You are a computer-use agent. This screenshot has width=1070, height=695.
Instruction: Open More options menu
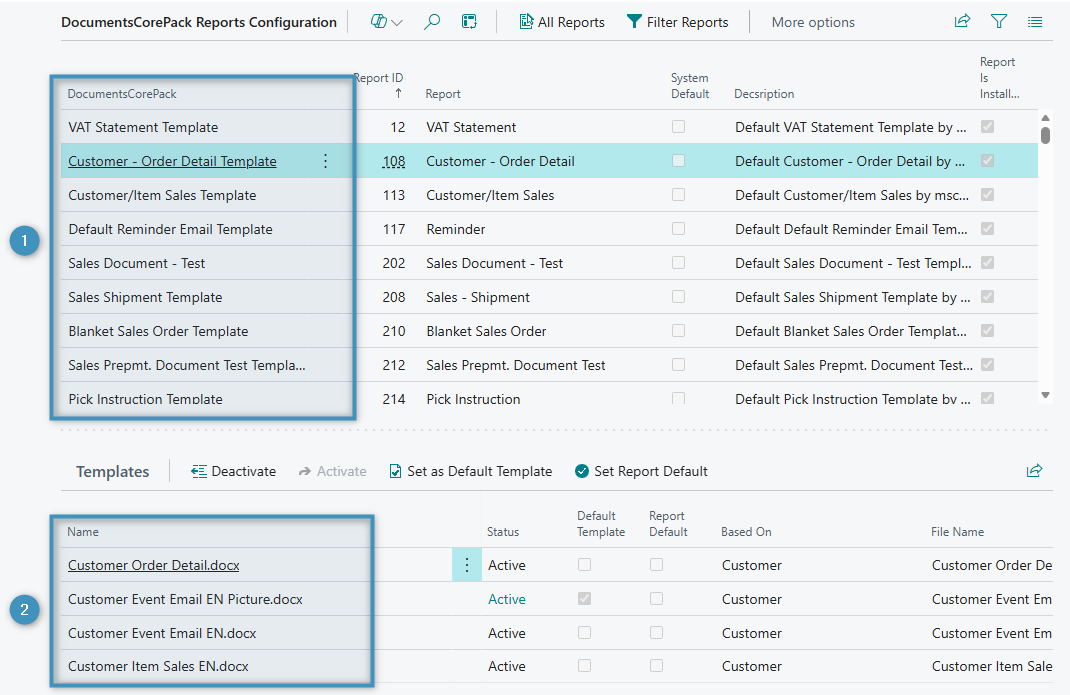[813, 23]
